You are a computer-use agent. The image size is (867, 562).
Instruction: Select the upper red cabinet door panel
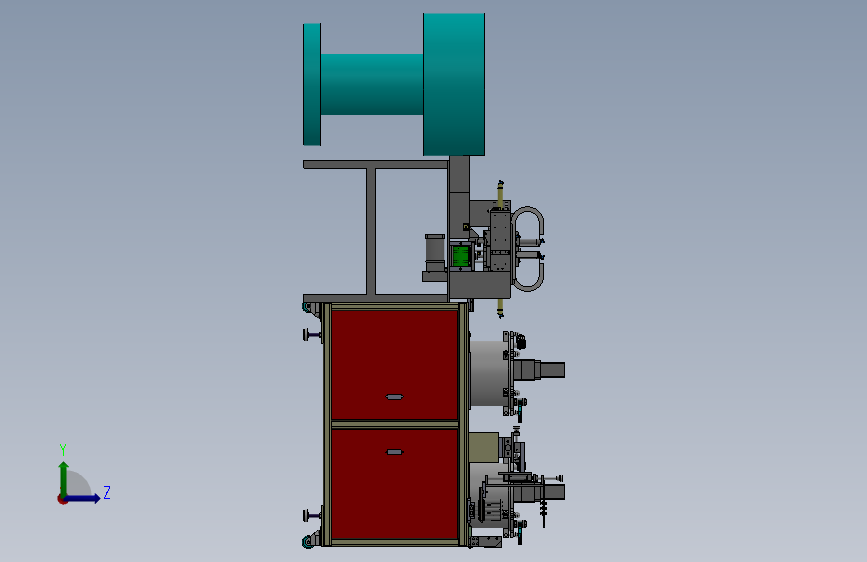click(x=394, y=365)
